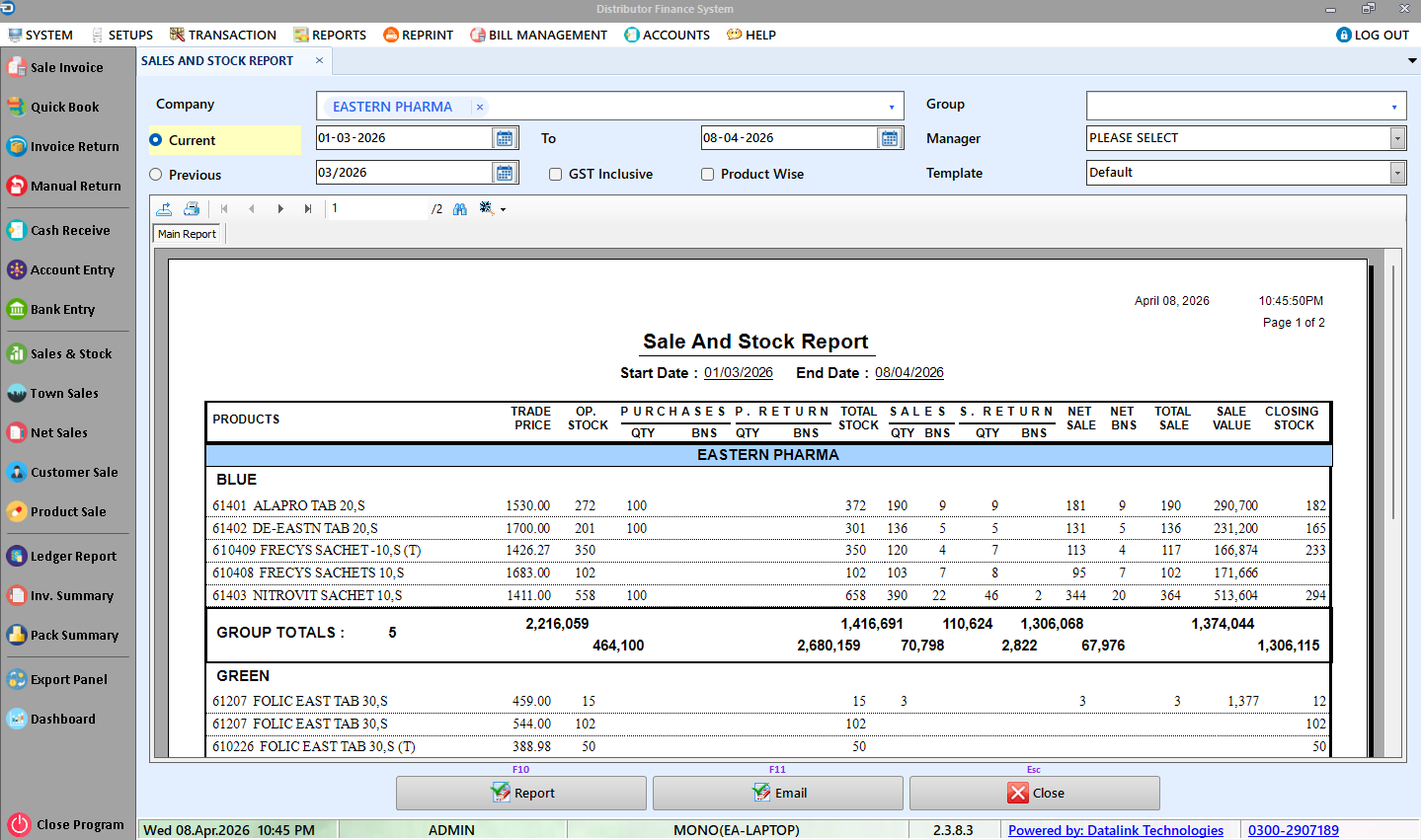Click the report page number field
Viewport: 1421px width, 840px height.
[377, 208]
